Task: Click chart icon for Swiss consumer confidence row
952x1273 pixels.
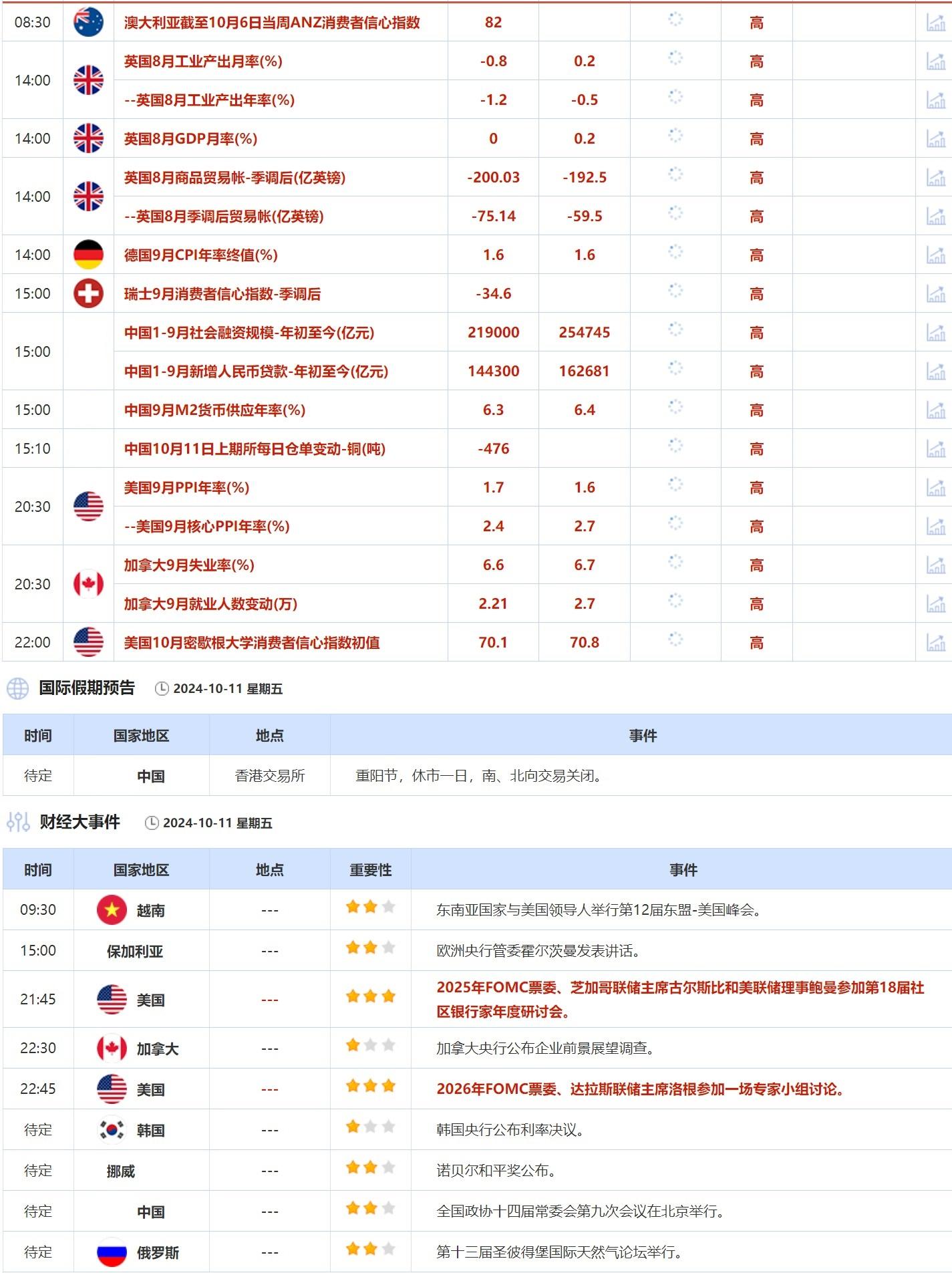Action: pyautogui.click(x=935, y=294)
